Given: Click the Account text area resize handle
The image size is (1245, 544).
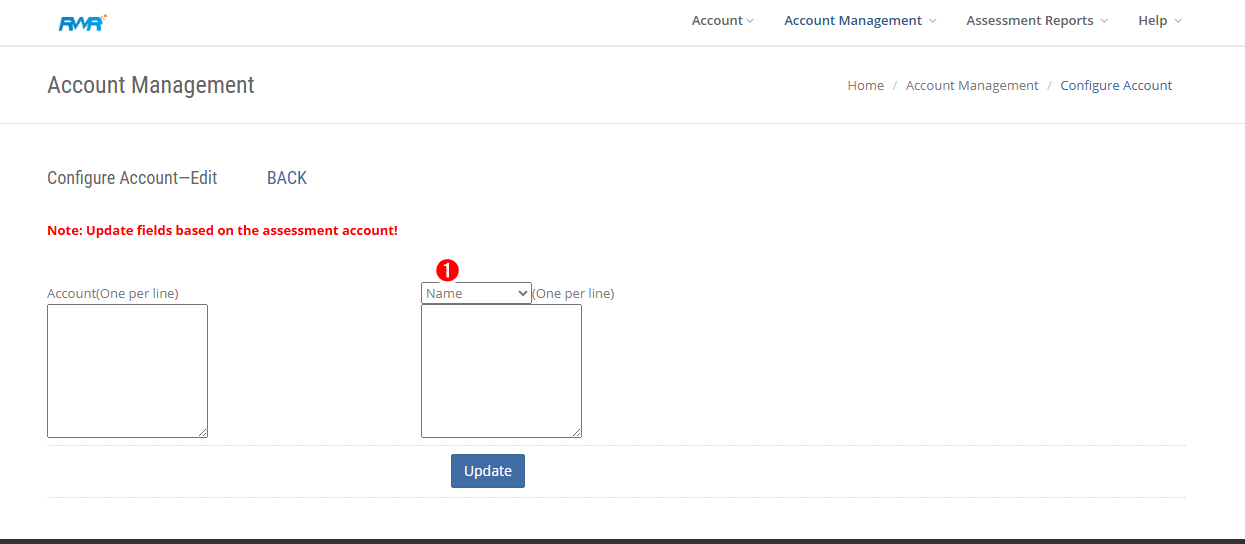Looking at the screenshot, I should [203, 433].
